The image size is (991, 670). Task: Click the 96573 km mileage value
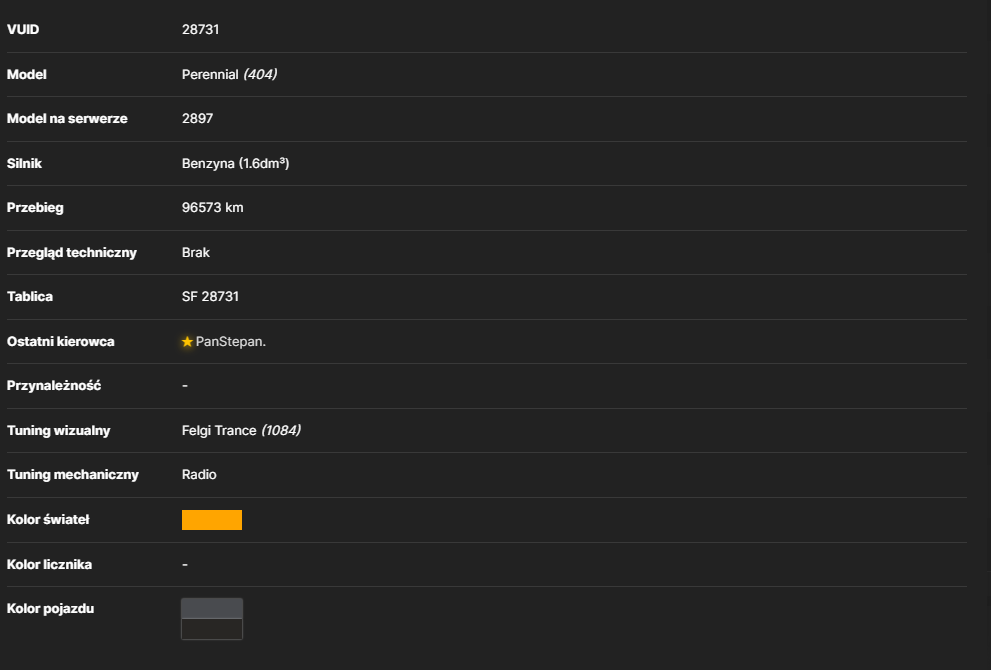pyautogui.click(x=212, y=208)
